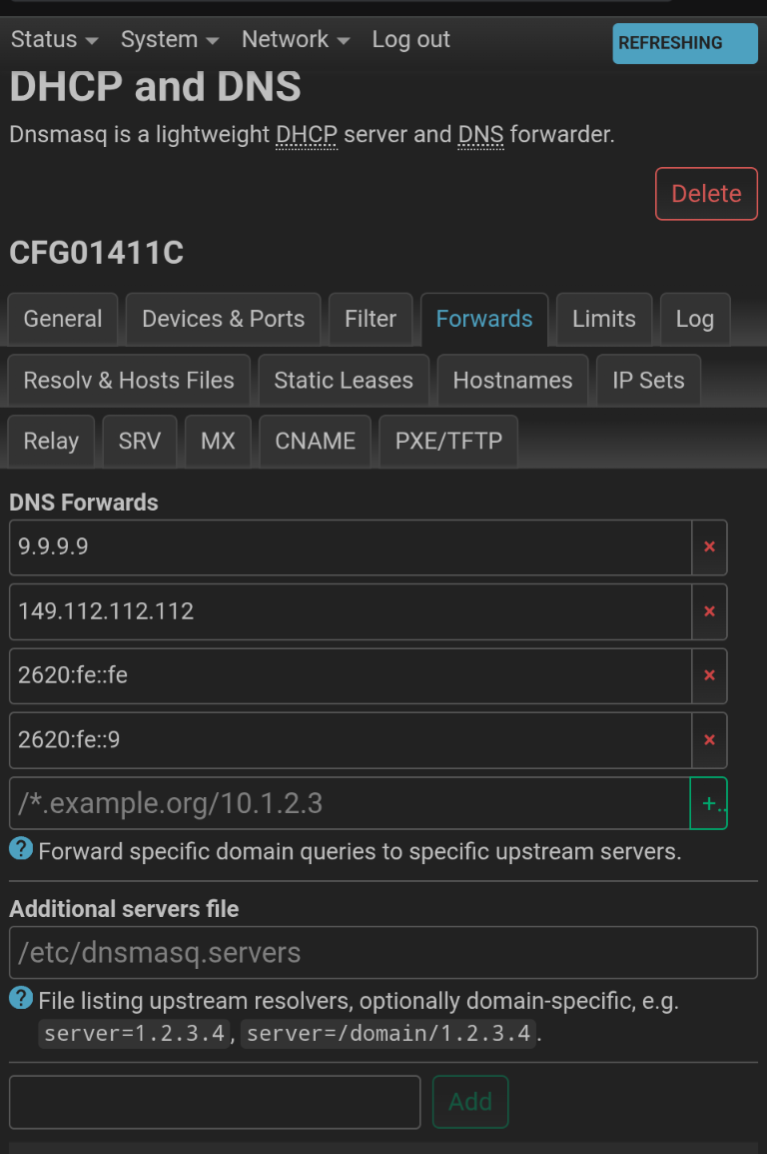The width and height of the screenshot is (767, 1154).
Task: Delete the 2620:fe::9 forward entry
Action: [x=709, y=740]
